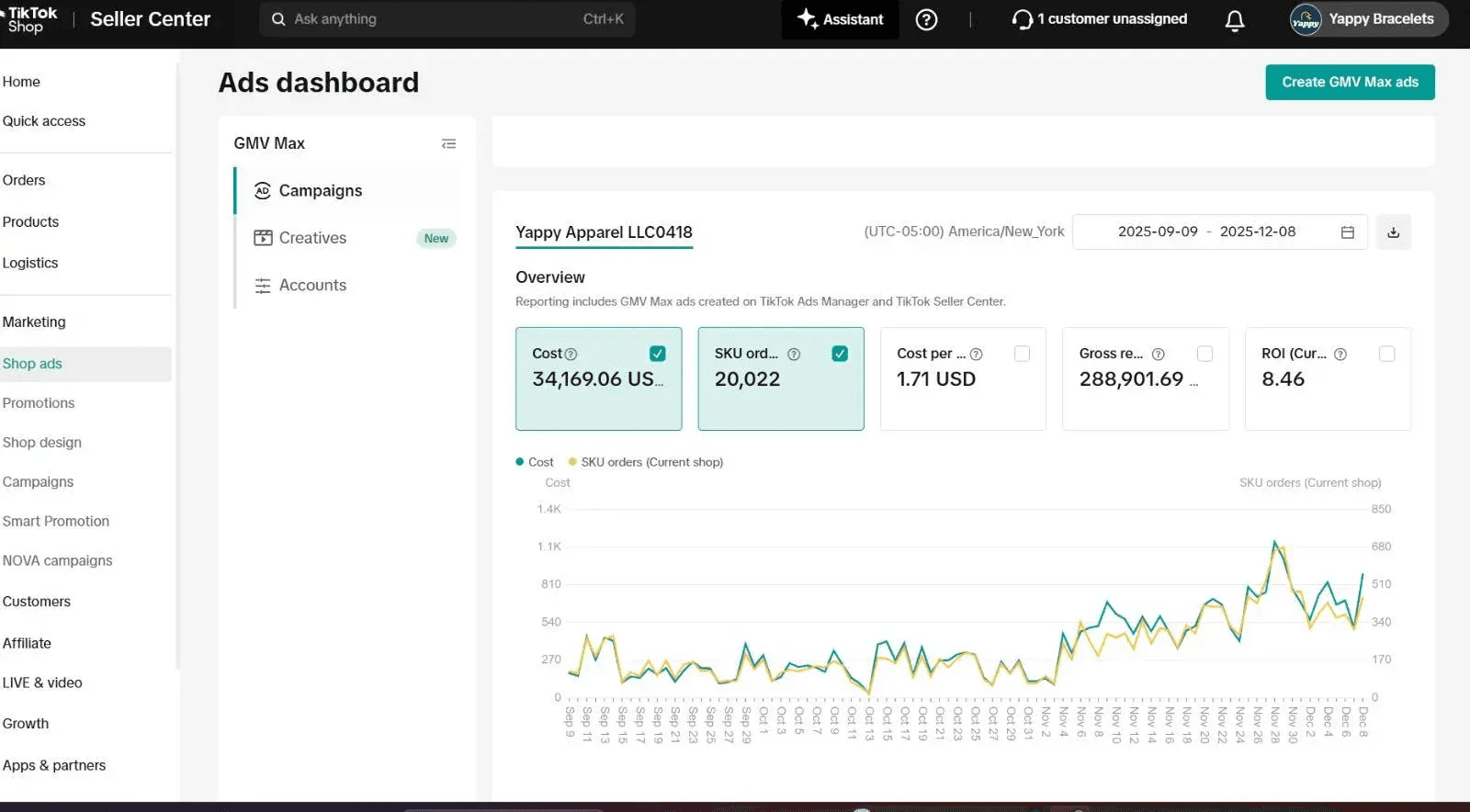The image size is (1470, 812).
Task: Open the Assistant button
Action: 841,19
